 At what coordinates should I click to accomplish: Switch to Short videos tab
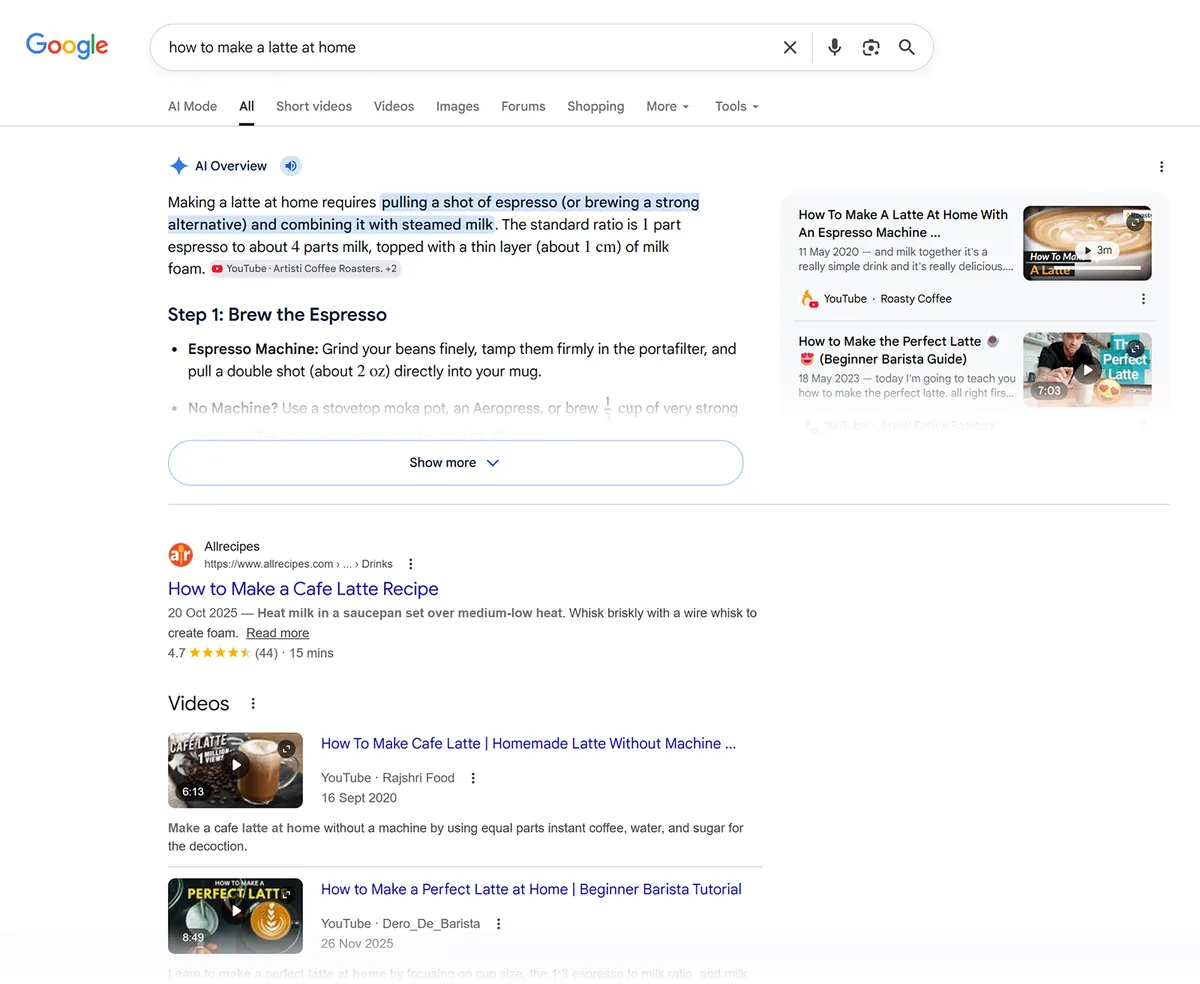tap(314, 106)
